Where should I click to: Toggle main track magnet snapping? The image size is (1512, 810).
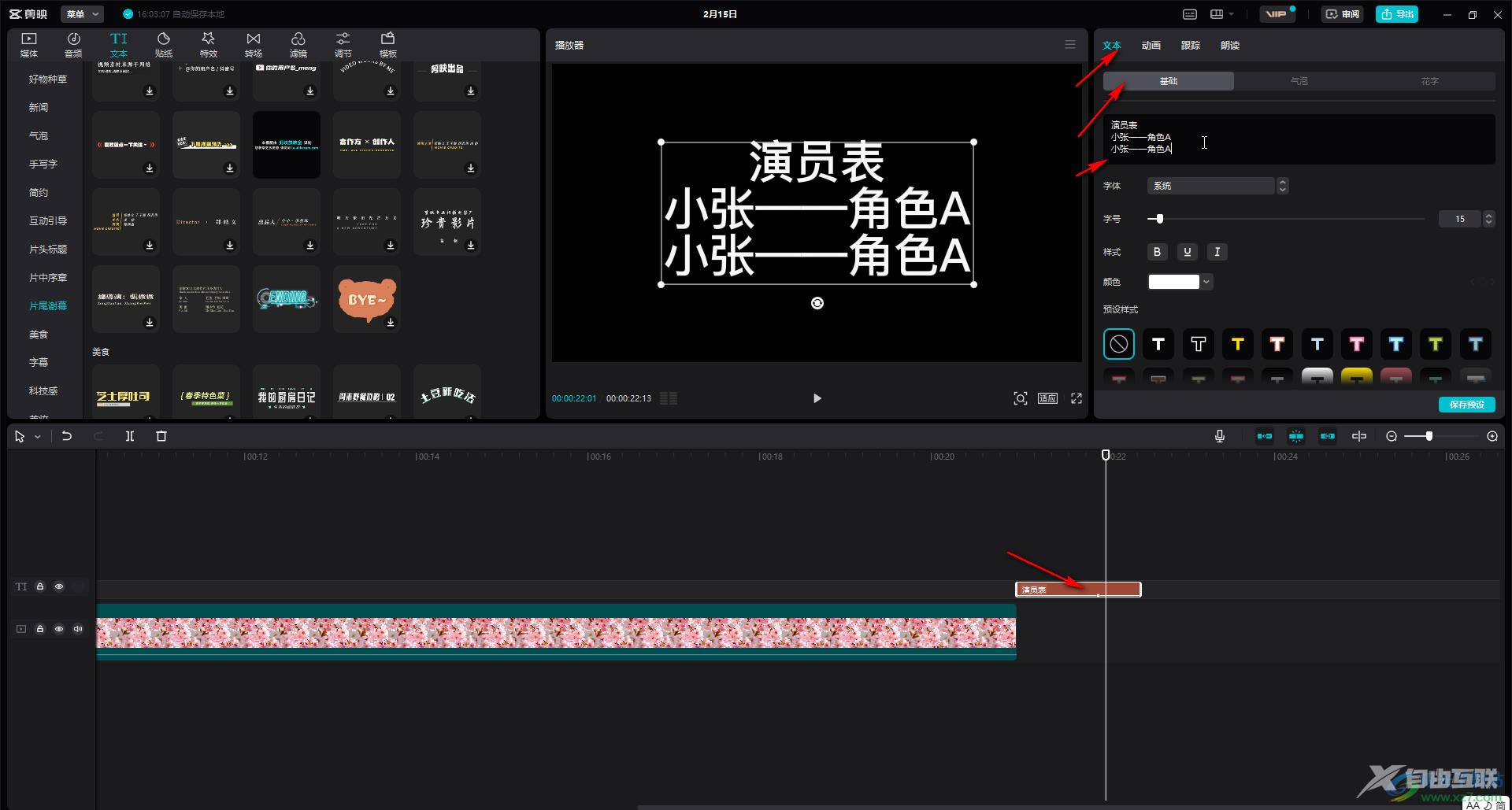(x=1265, y=436)
